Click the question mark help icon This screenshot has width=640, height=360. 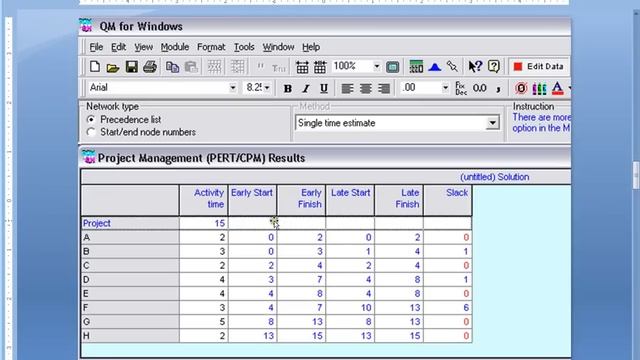(493, 66)
